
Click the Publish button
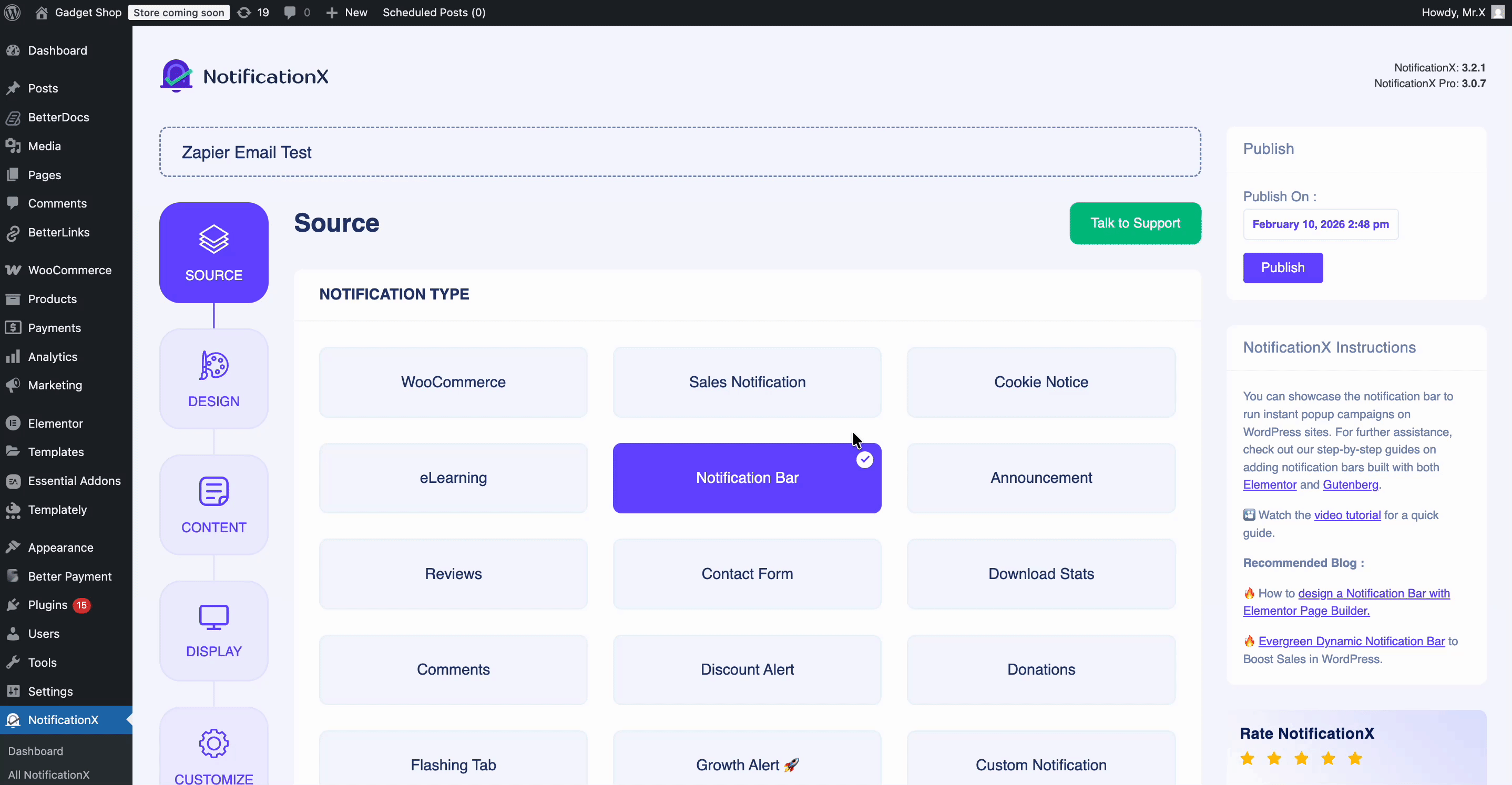pyautogui.click(x=1282, y=267)
